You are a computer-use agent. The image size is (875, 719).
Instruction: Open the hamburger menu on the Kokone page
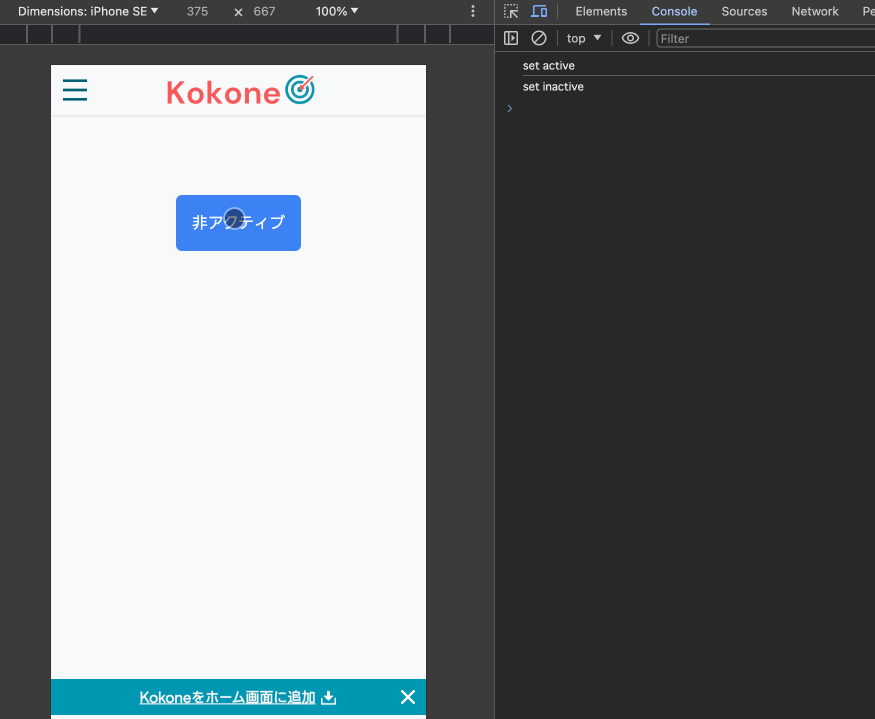pyautogui.click(x=75, y=90)
